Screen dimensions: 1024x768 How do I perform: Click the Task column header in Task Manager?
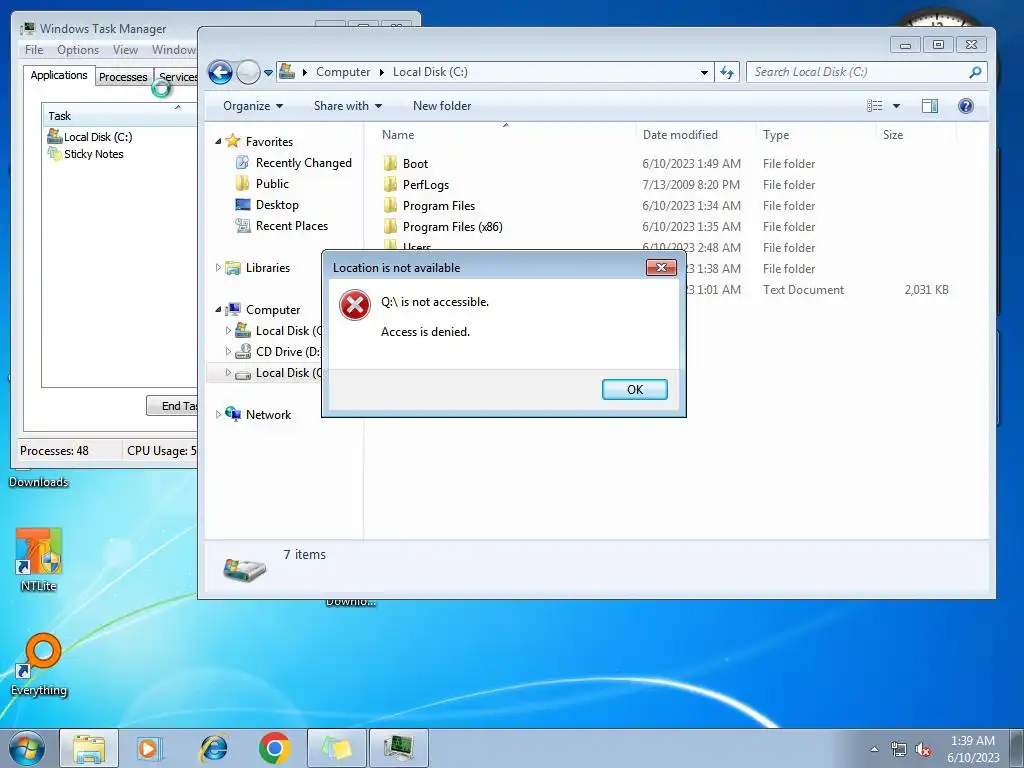point(119,115)
